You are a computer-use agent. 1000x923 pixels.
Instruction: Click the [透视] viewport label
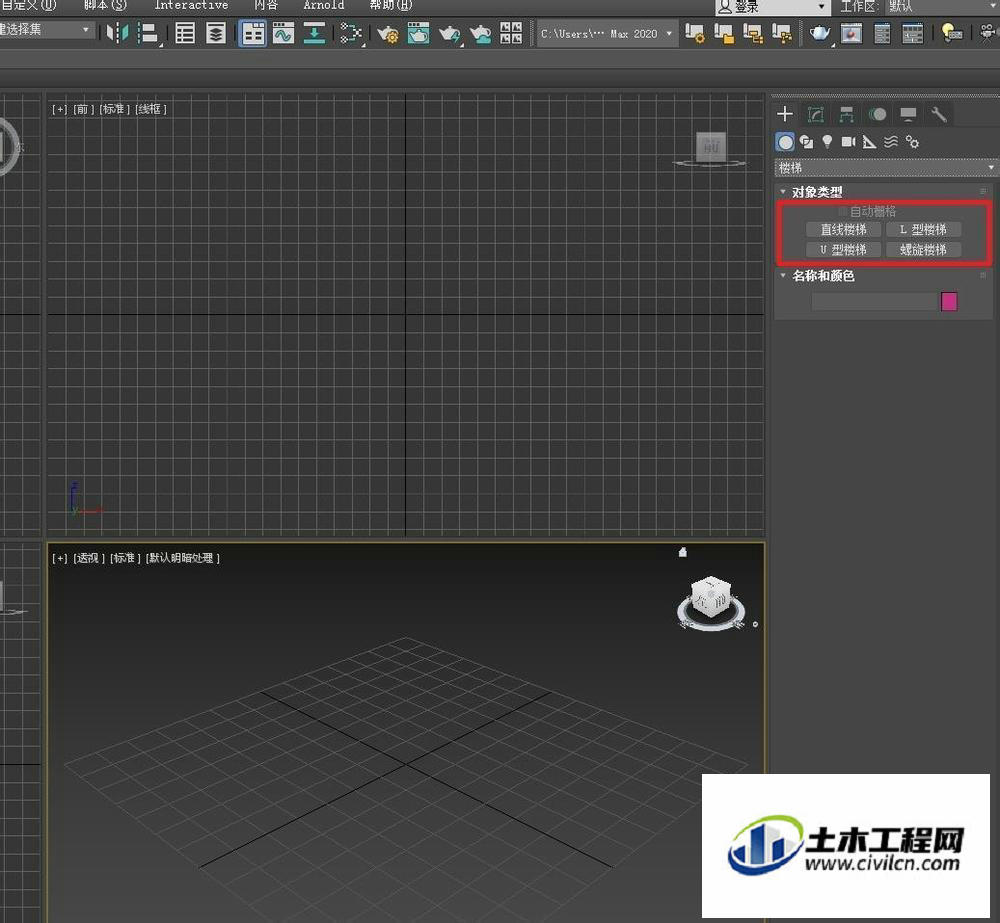pos(88,558)
